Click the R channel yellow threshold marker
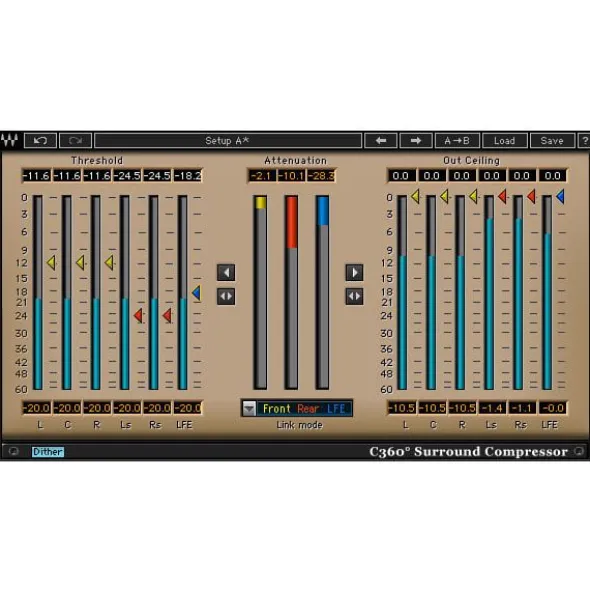The width and height of the screenshot is (590, 591). pos(109,262)
